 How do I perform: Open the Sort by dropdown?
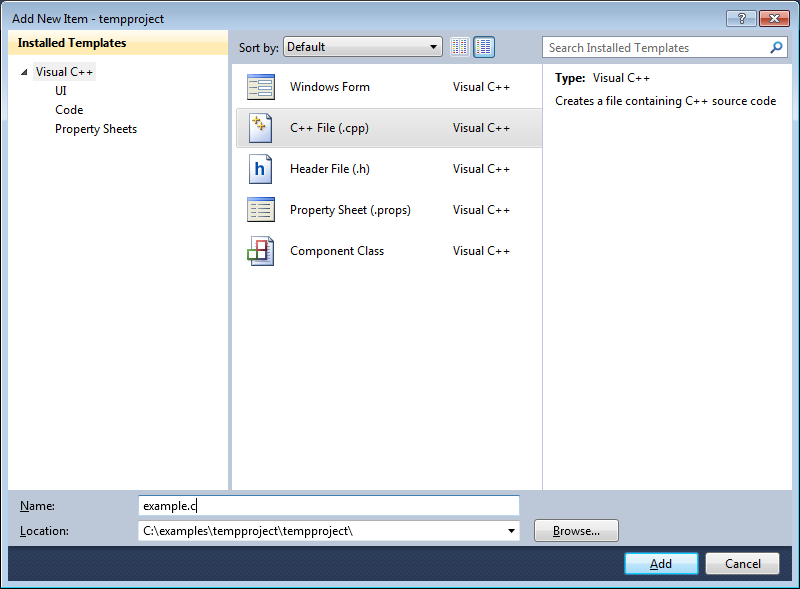(x=363, y=47)
